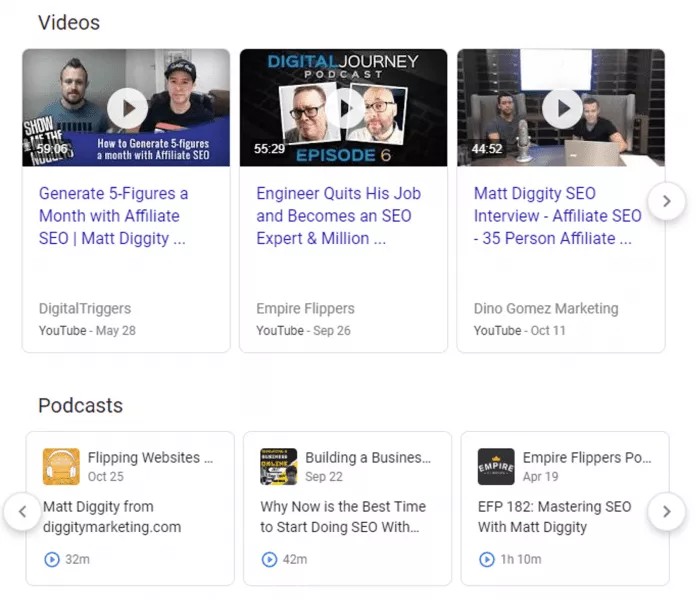Viewport: 700px width, 600px height.
Task: Click the 59:06 video duration label
Action: coord(52,149)
